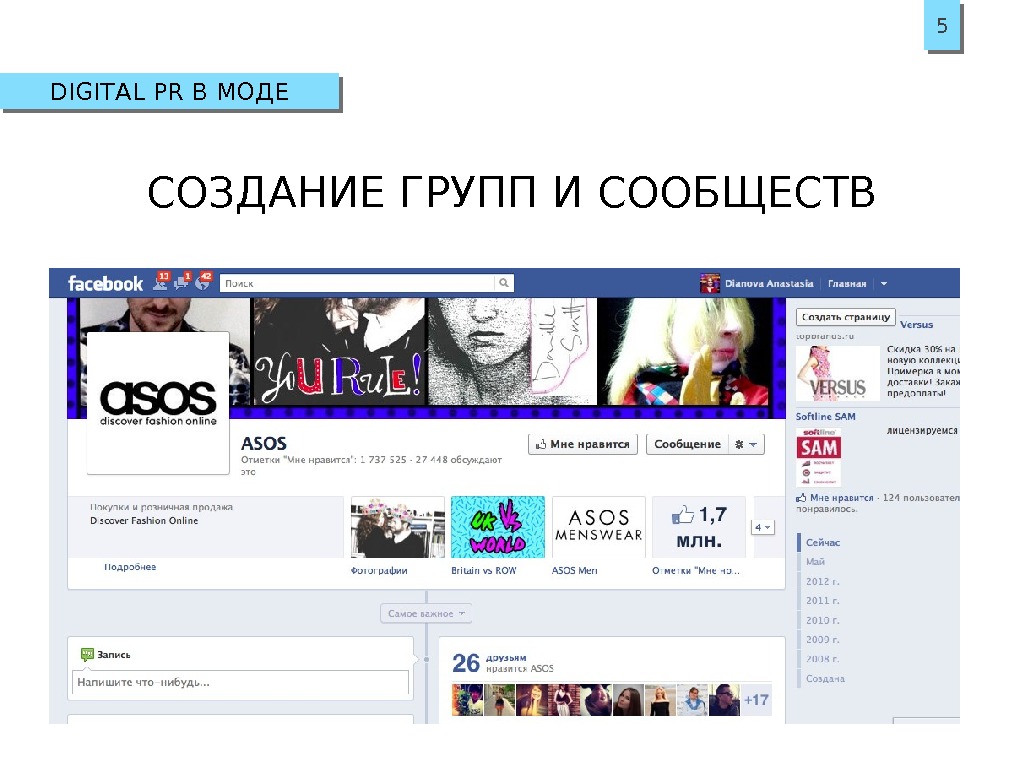The width and height of the screenshot is (1024, 768).
Task: Click Подробнее link
Action: tap(130, 567)
